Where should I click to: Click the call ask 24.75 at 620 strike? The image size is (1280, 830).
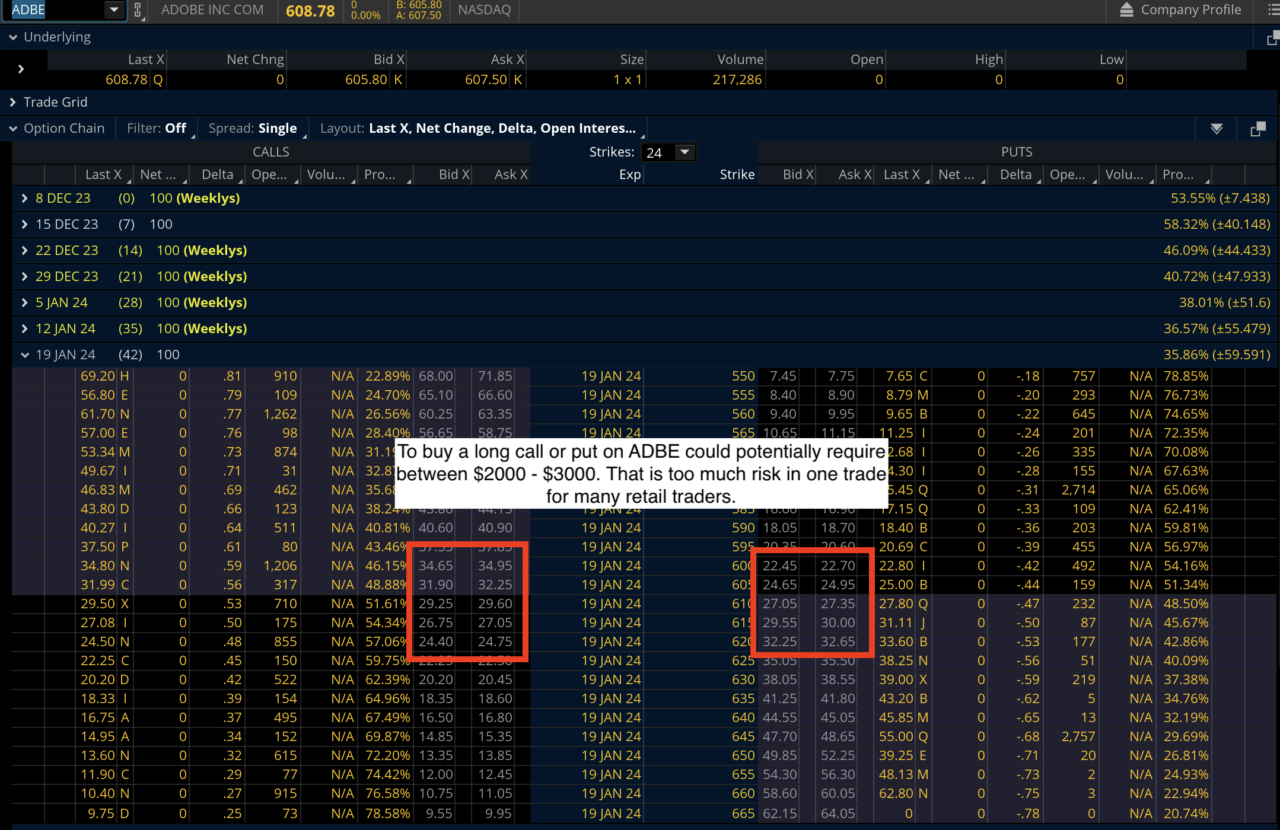pyautogui.click(x=494, y=642)
